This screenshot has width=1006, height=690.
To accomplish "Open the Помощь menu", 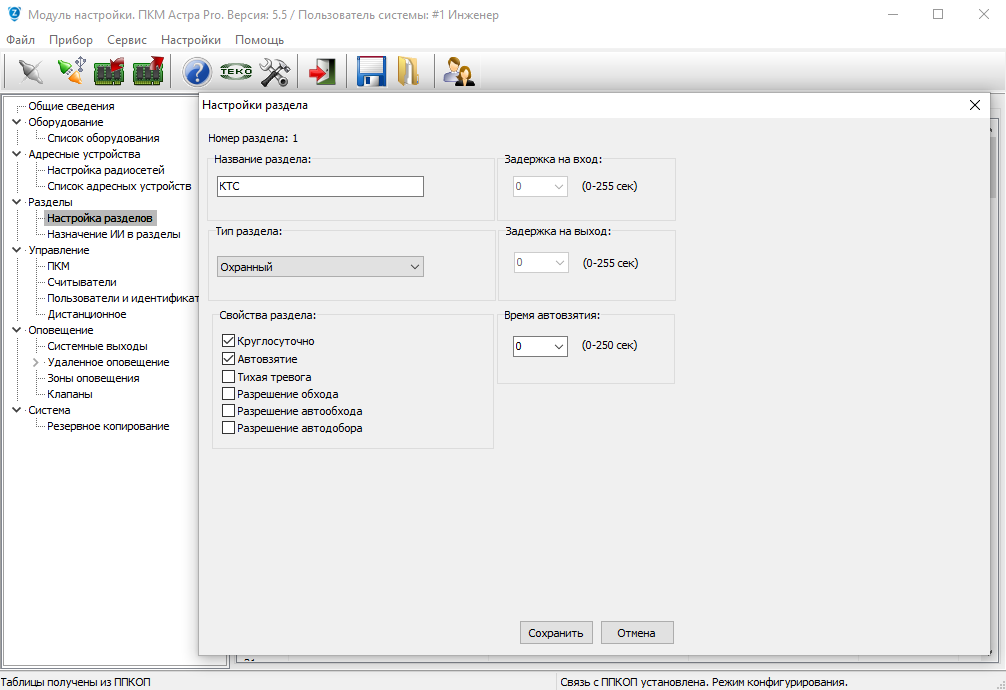I will [259, 40].
